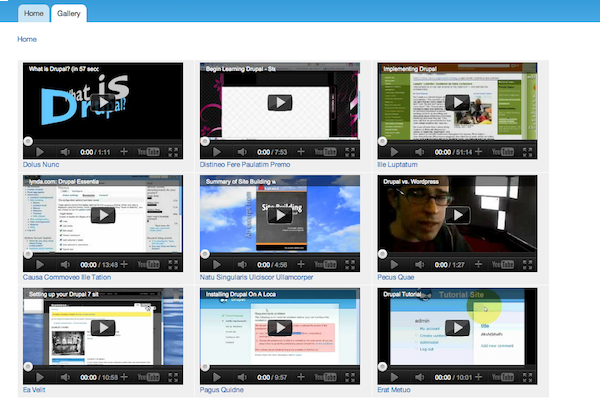Open the Home tab
This screenshot has height=398, width=600.
point(34,13)
